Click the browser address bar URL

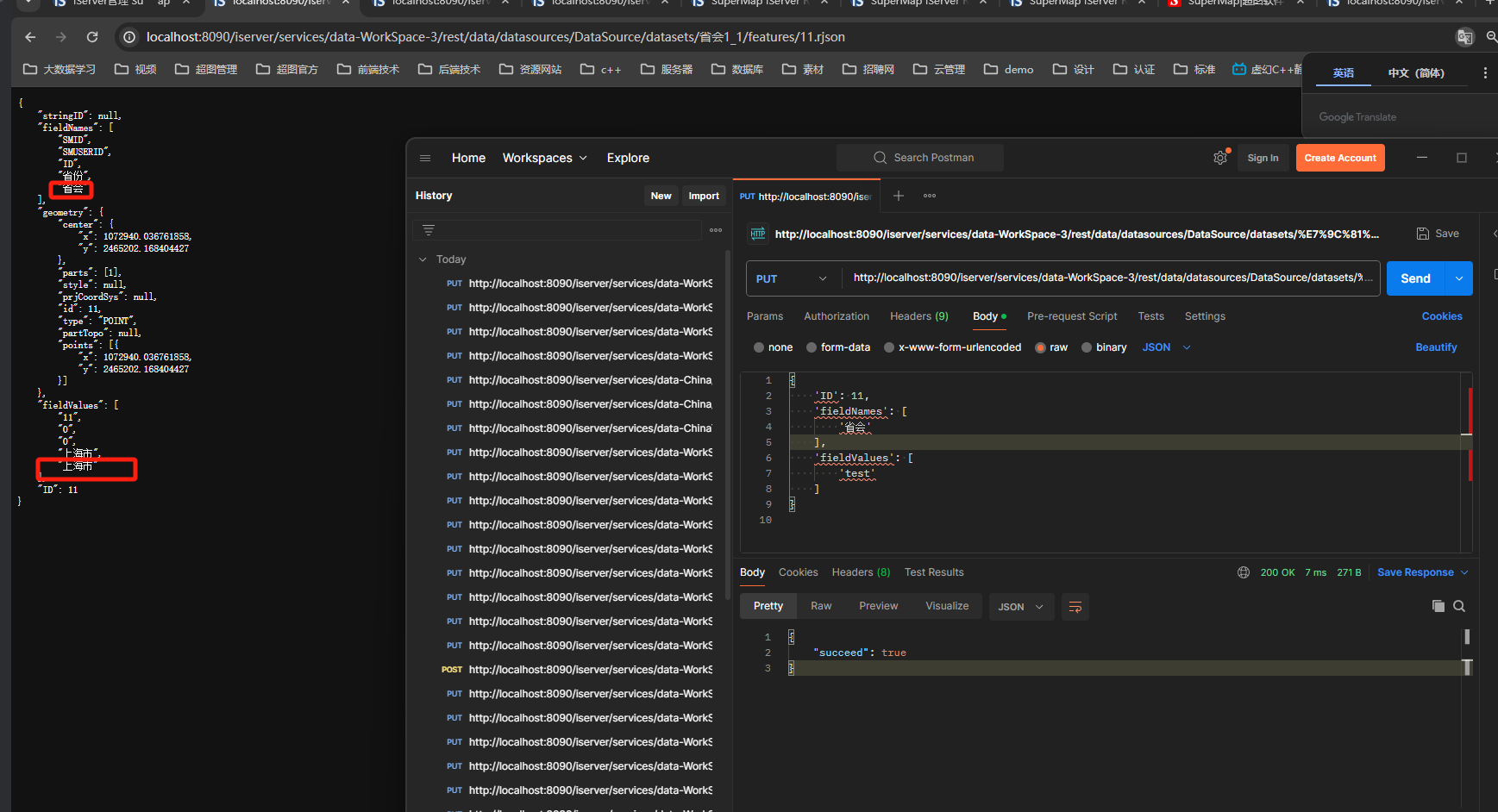[496, 37]
